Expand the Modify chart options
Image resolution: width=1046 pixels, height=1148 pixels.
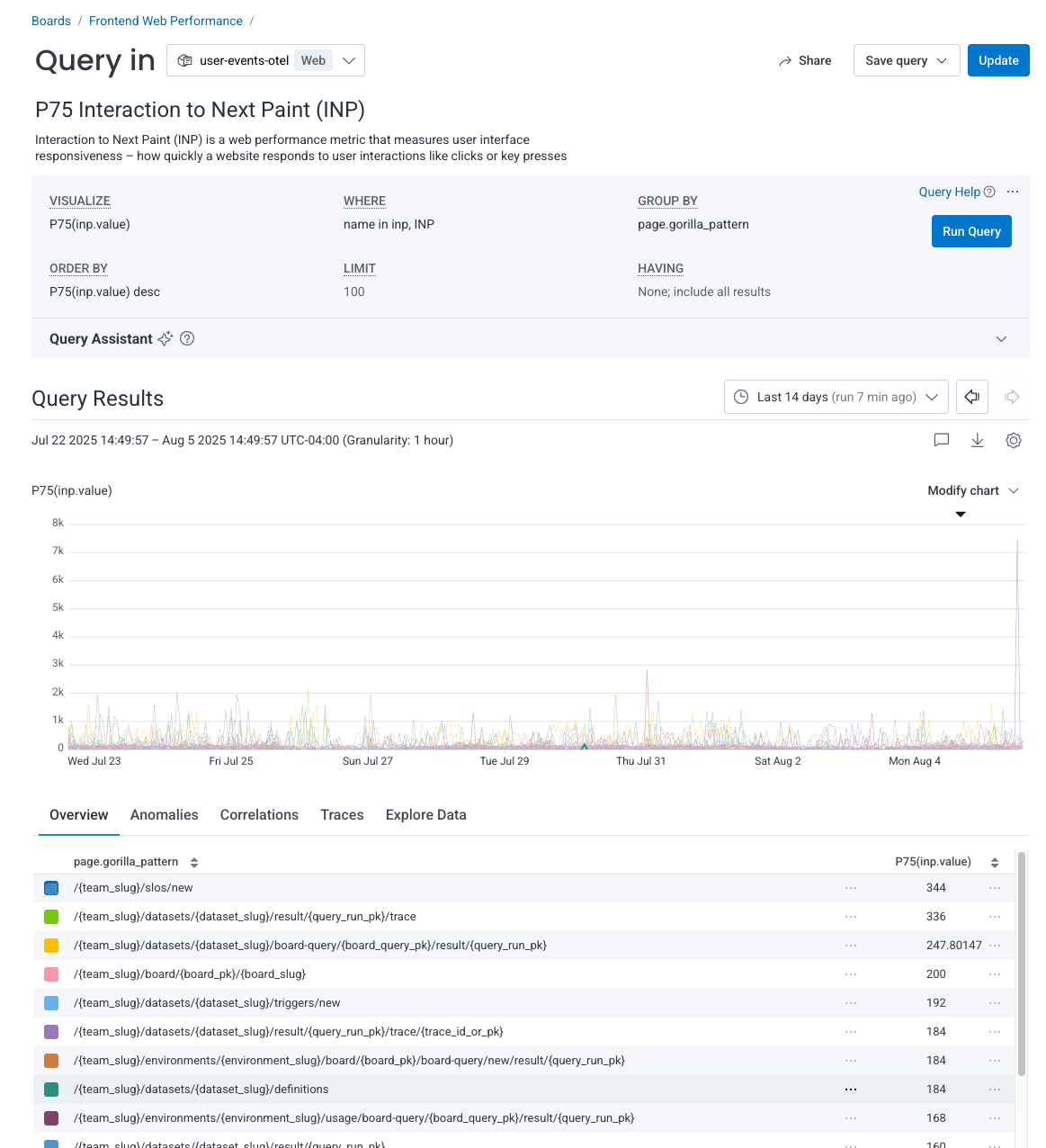(x=973, y=490)
